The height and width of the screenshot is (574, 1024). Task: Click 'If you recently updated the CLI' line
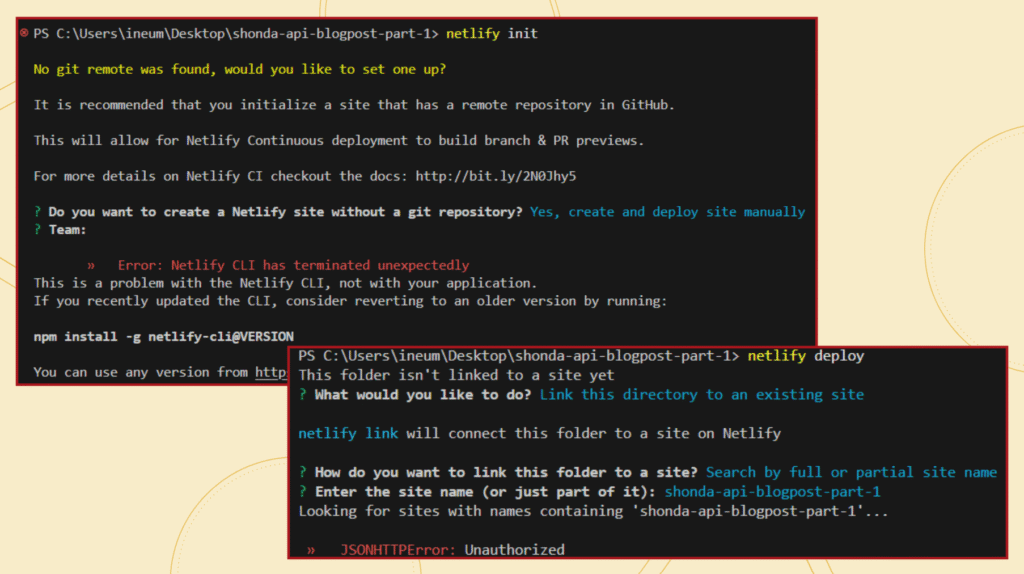[x=351, y=301]
